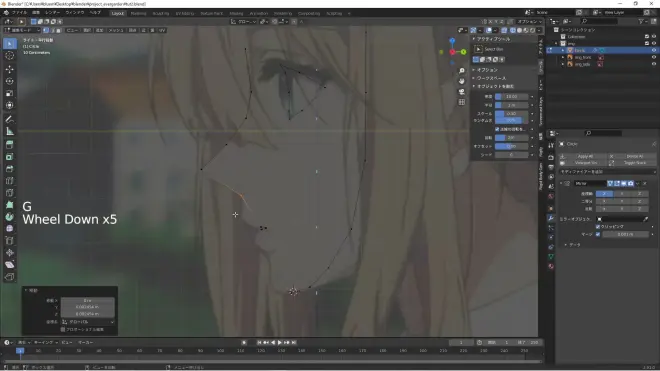Toggle Clipping checkbox in Mirror modifier
The width and height of the screenshot is (660, 371).
tap(598, 227)
